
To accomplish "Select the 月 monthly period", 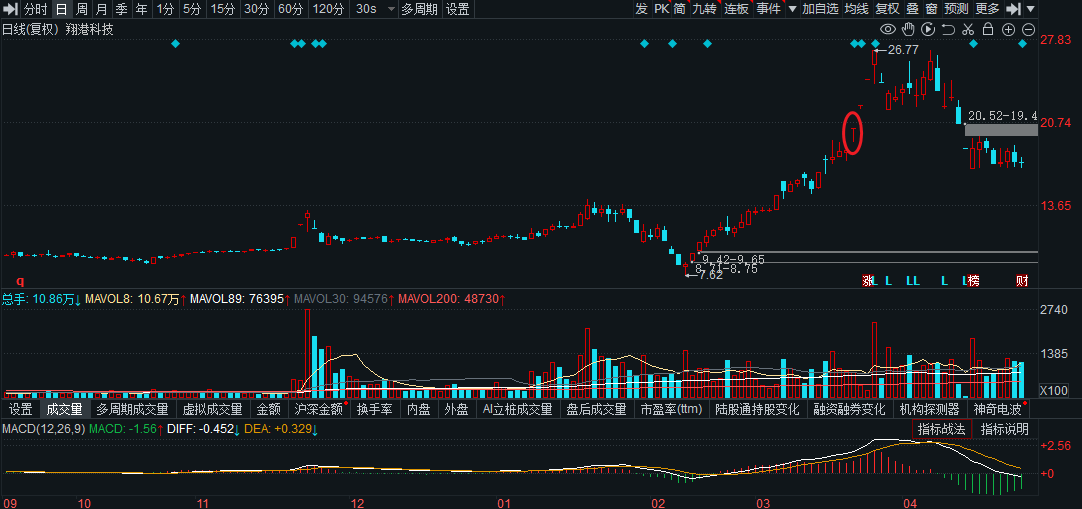I will (101, 9).
